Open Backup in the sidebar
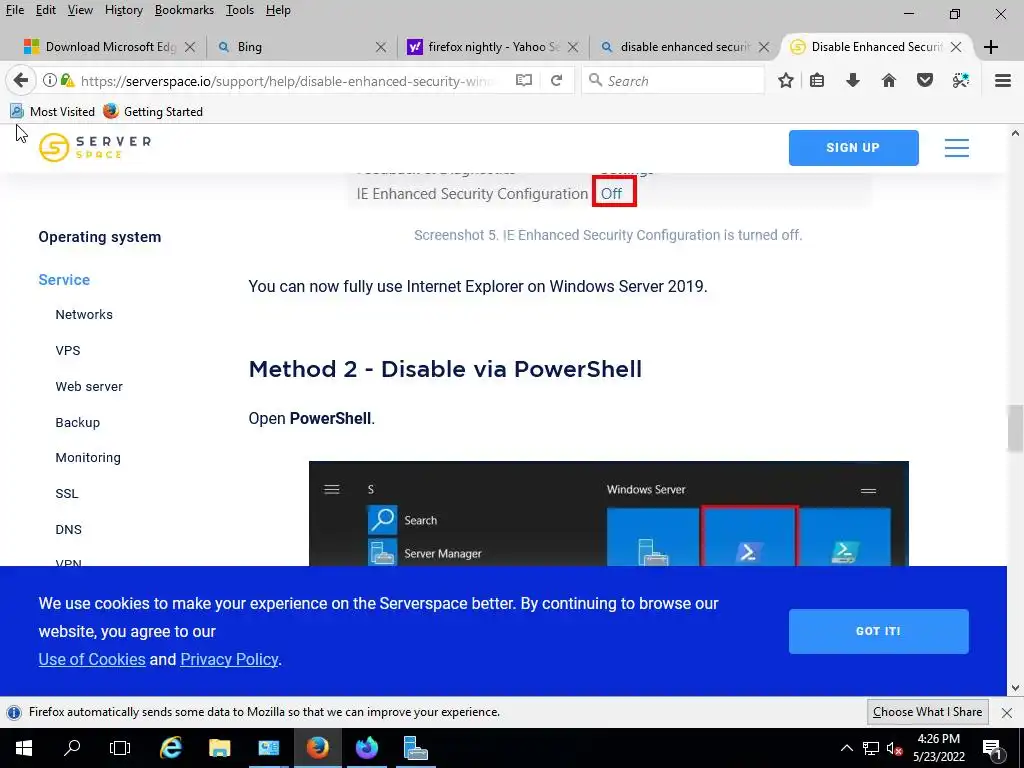The height and width of the screenshot is (768, 1024). (78, 423)
